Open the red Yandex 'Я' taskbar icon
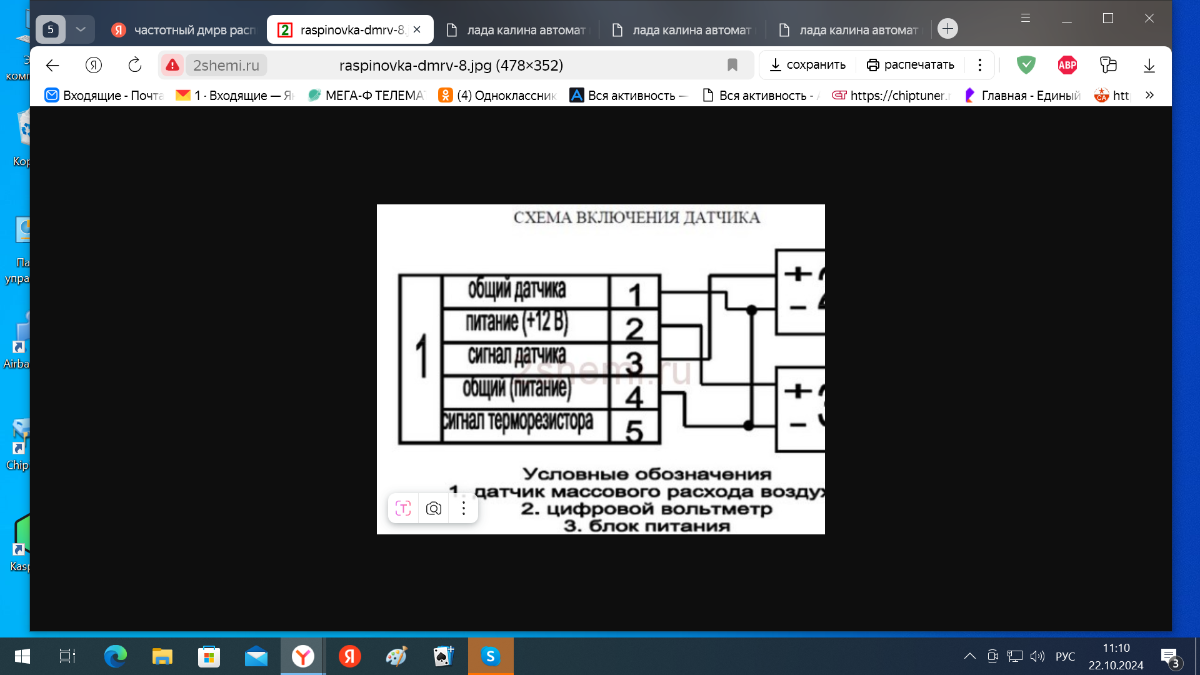The height and width of the screenshot is (675, 1200). 349,656
